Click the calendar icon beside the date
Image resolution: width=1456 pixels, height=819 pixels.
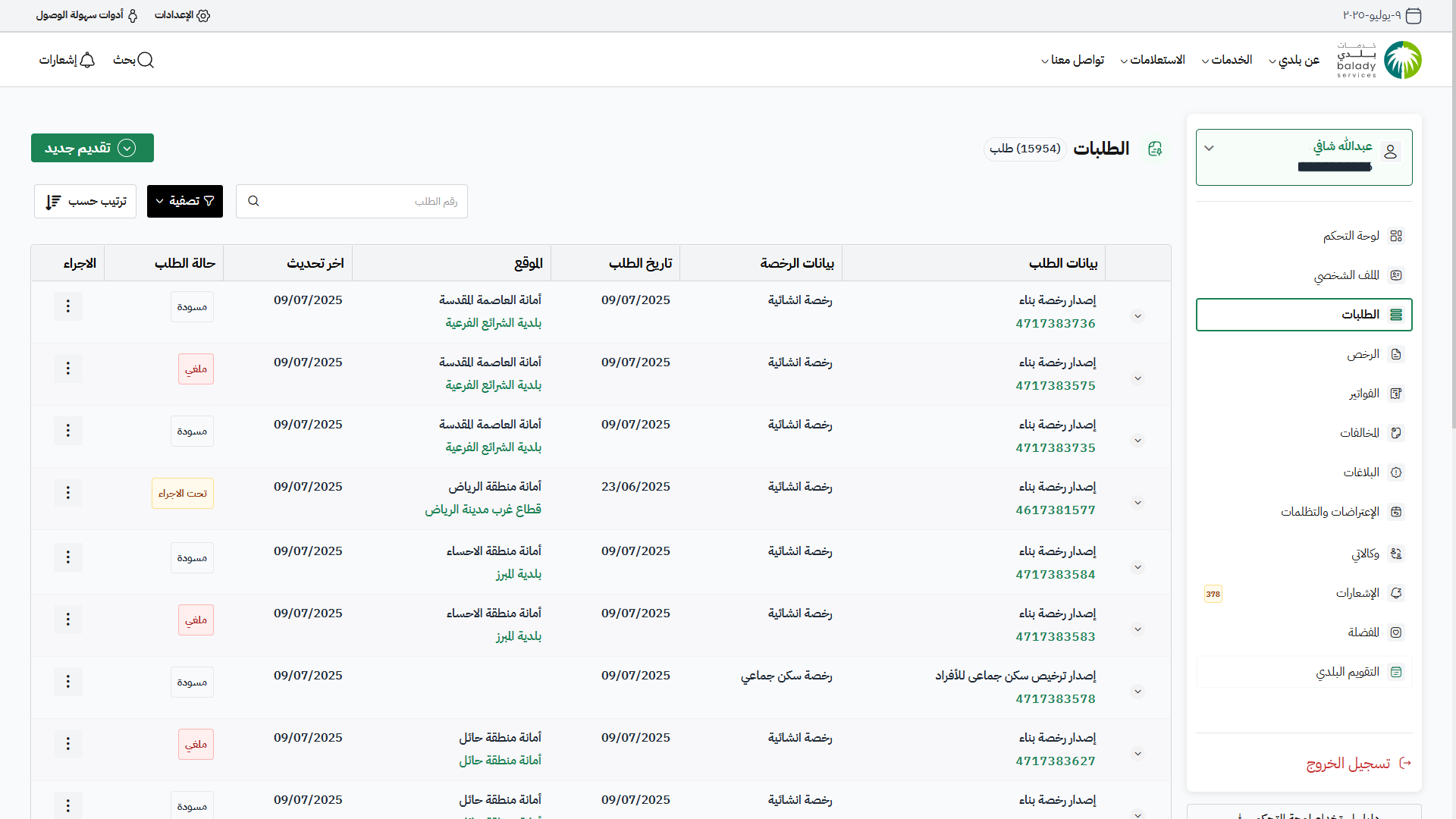(x=1413, y=15)
